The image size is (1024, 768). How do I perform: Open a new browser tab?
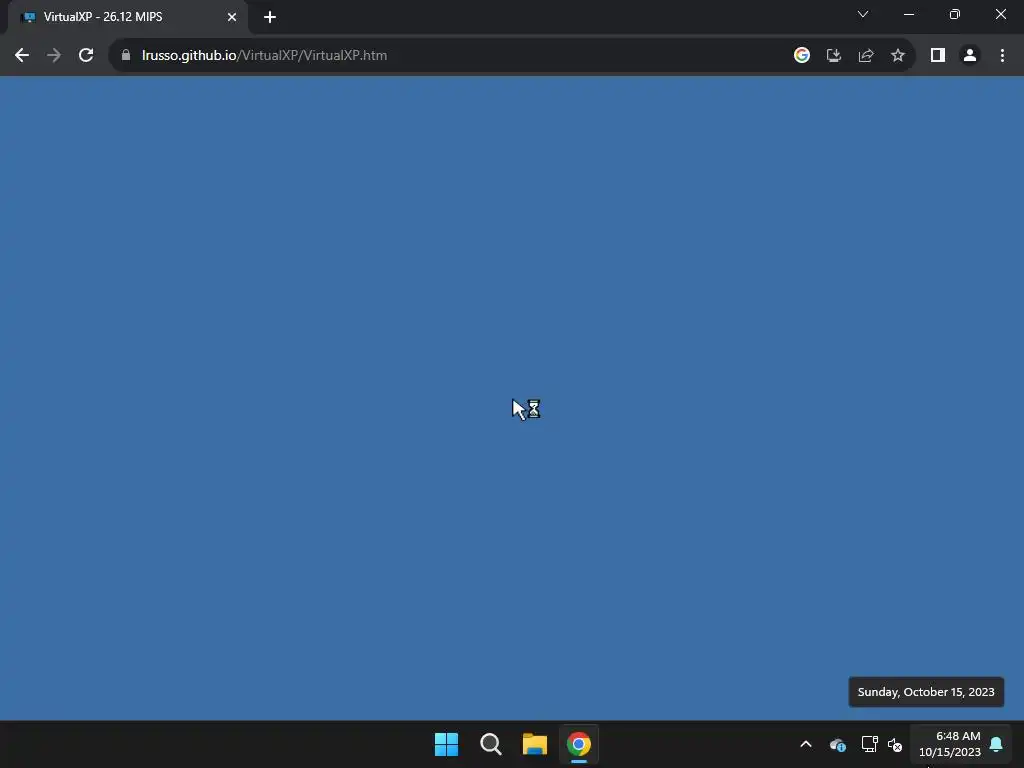click(270, 17)
